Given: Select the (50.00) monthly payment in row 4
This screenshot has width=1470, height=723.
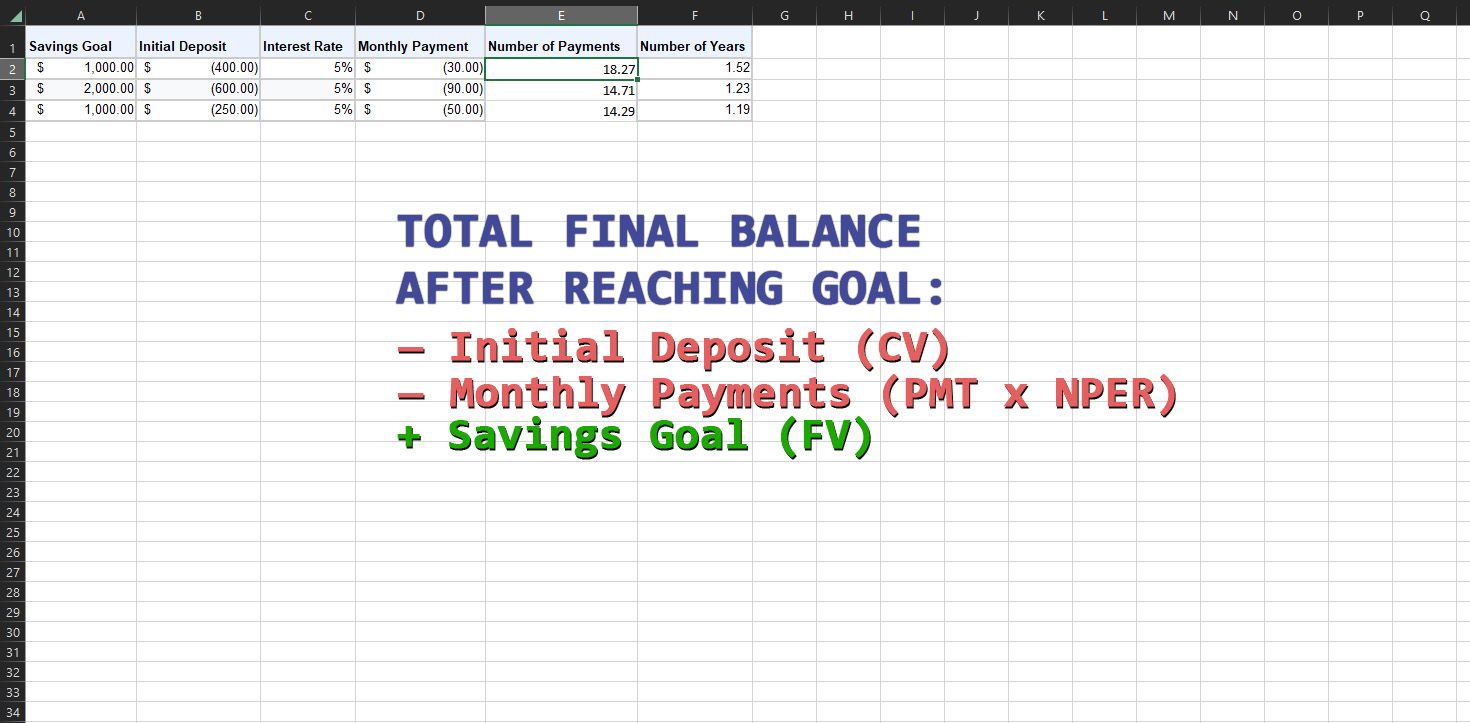Looking at the screenshot, I should click(420, 109).
